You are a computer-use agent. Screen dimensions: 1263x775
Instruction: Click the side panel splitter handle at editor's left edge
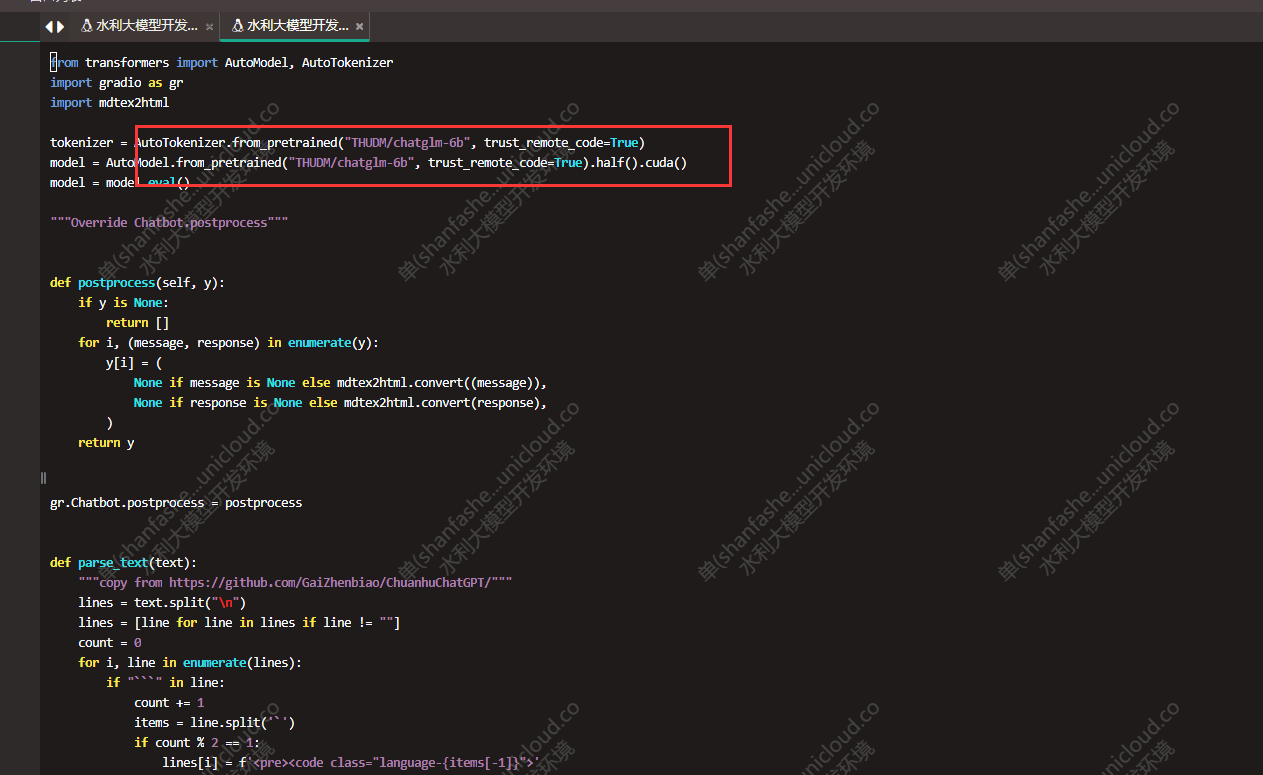coord(43,478)
